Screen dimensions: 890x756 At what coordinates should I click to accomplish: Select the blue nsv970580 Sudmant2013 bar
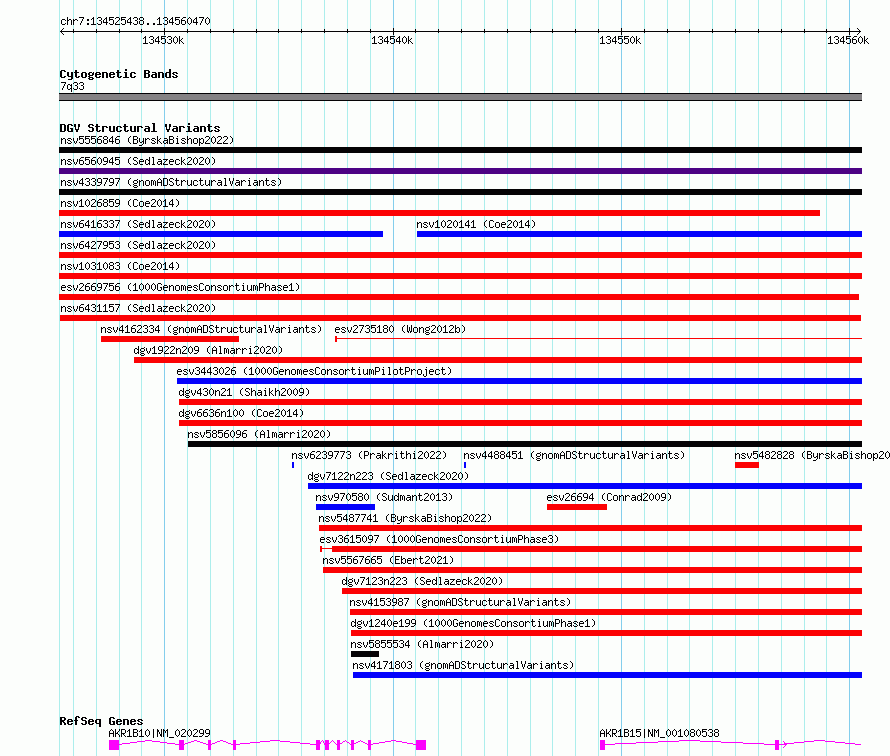click(345, 507)
